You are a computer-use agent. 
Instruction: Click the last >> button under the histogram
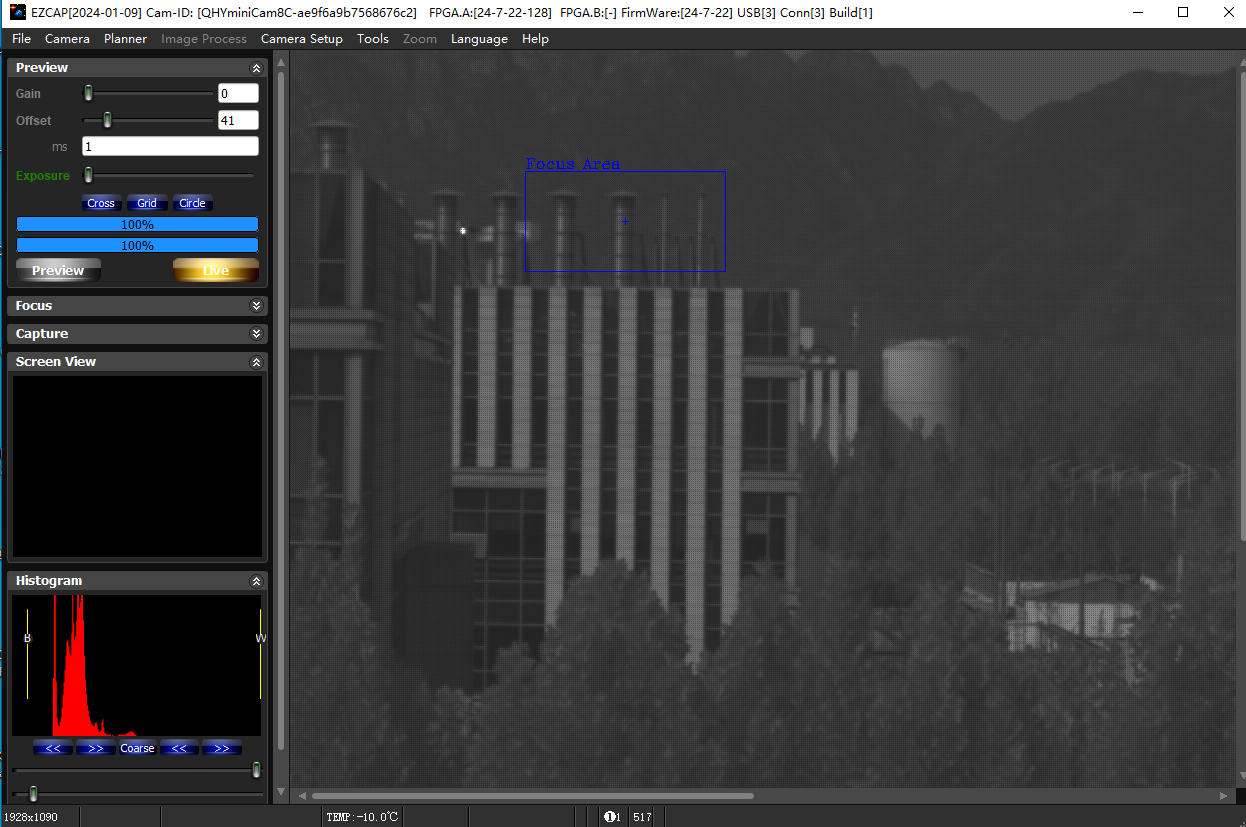click(x=221, y=748)
